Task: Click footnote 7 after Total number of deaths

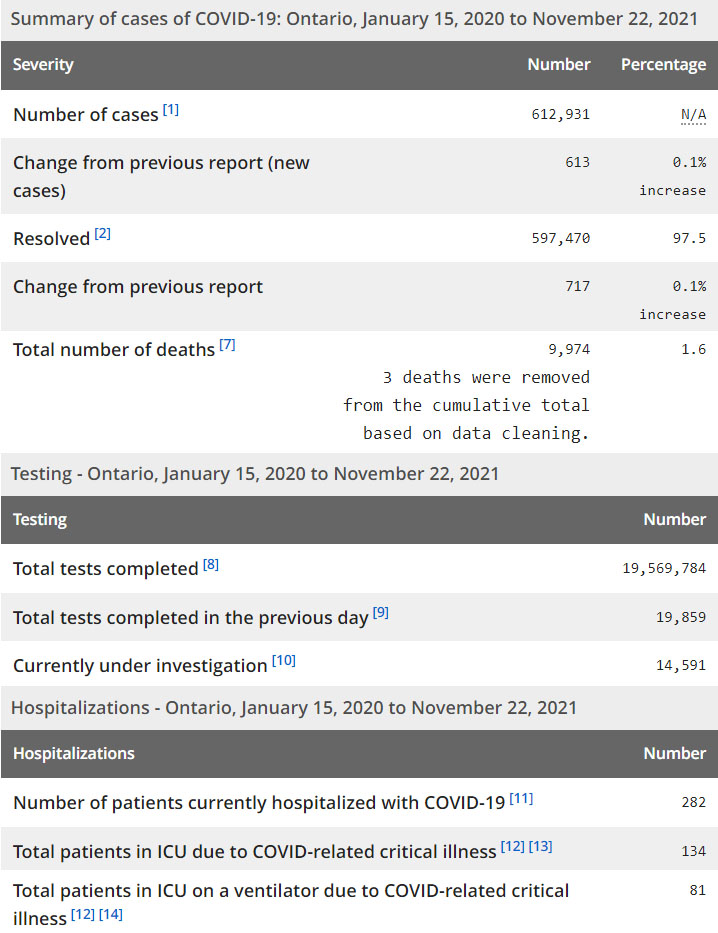Action: click(227, 344)
